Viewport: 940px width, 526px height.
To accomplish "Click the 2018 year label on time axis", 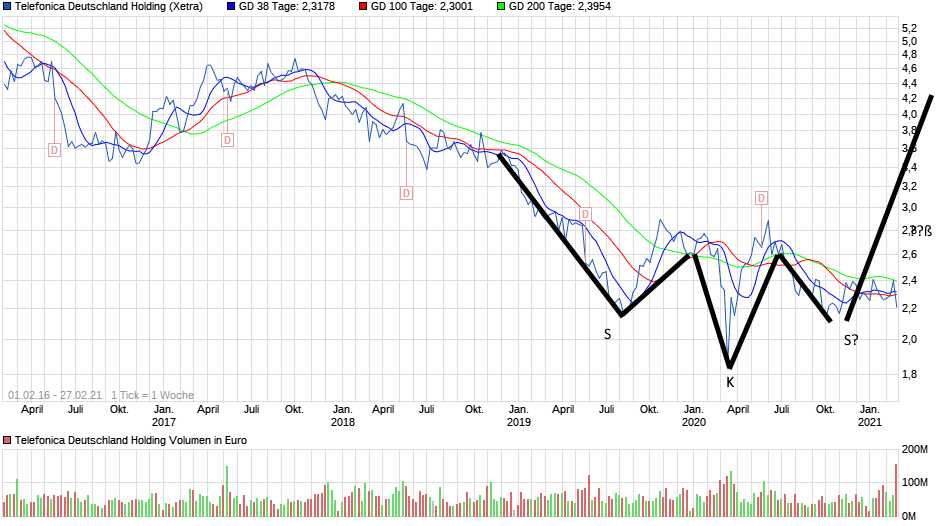I will pos(342,422).
